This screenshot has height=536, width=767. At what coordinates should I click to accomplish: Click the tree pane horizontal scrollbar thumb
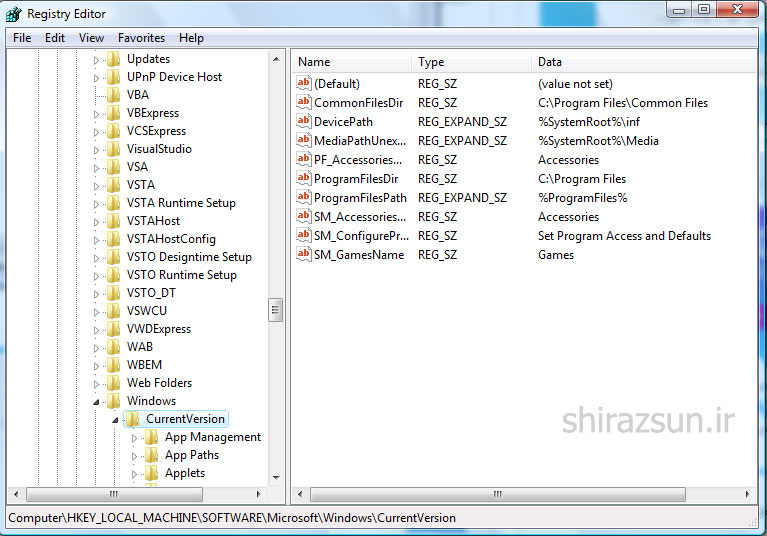[114, 494]
